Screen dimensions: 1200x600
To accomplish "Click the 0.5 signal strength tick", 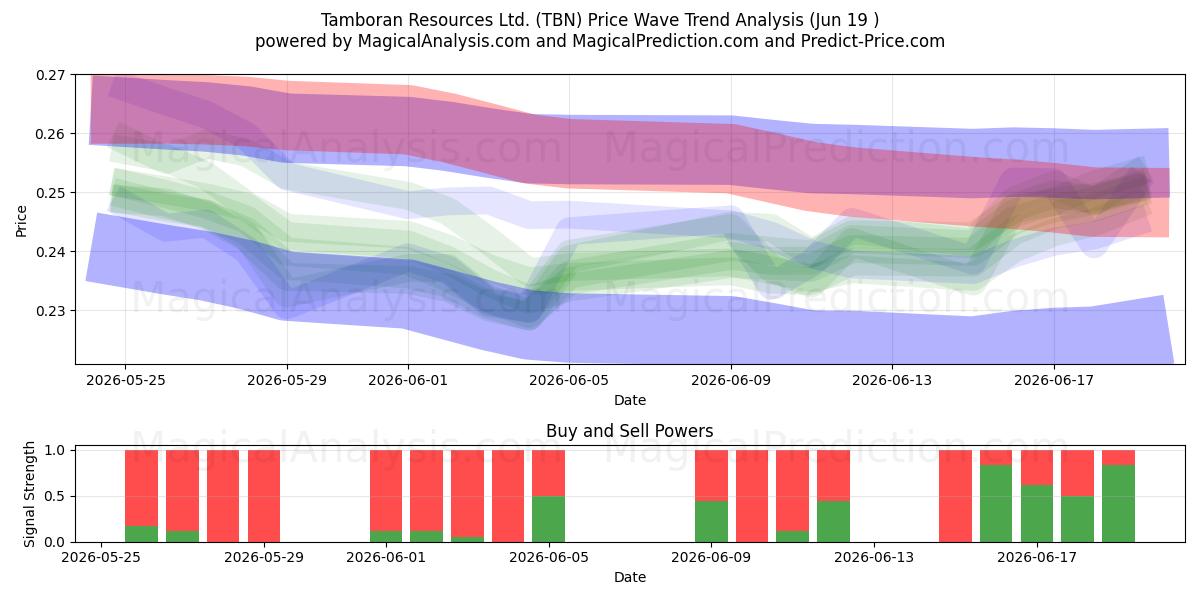I will [55, 496].
